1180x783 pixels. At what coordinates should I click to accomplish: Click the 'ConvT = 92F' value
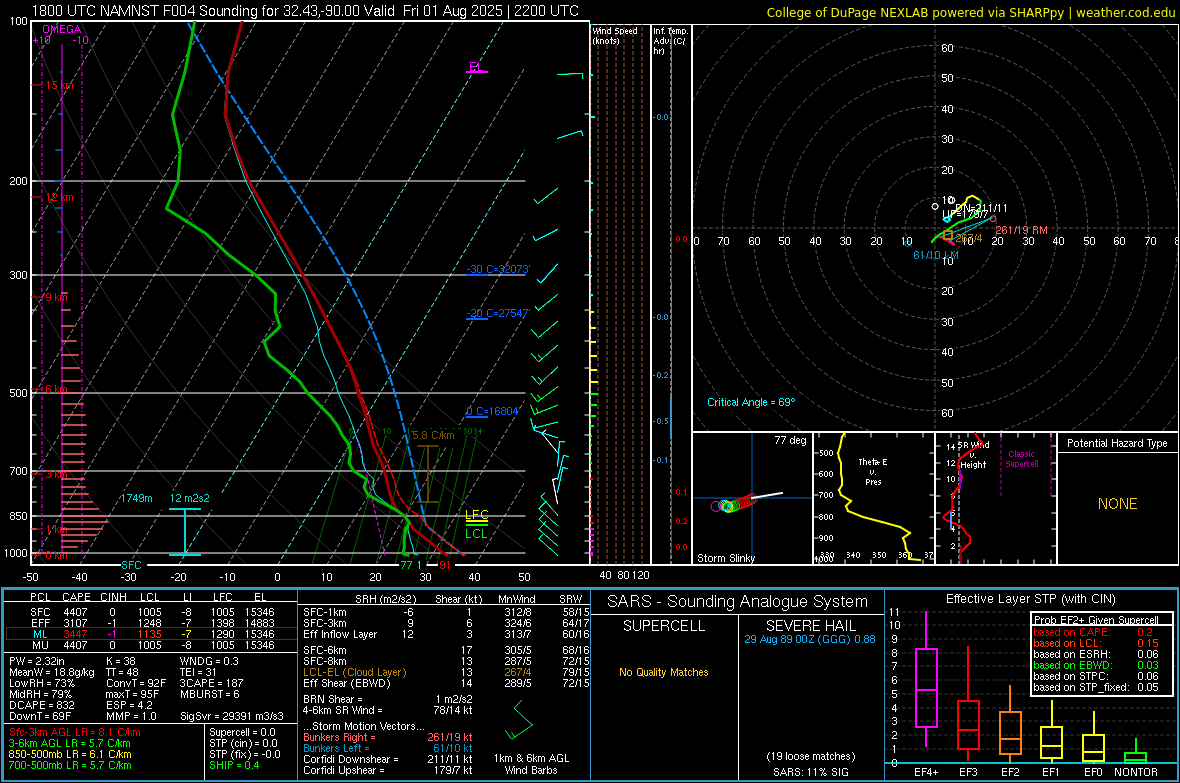tap(135, 683)
